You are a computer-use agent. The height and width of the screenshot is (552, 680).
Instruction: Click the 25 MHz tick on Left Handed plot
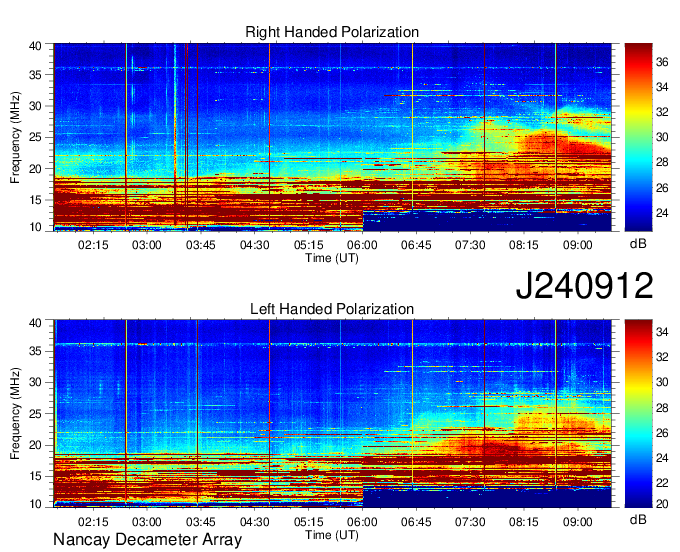click(x=35, y=414)
